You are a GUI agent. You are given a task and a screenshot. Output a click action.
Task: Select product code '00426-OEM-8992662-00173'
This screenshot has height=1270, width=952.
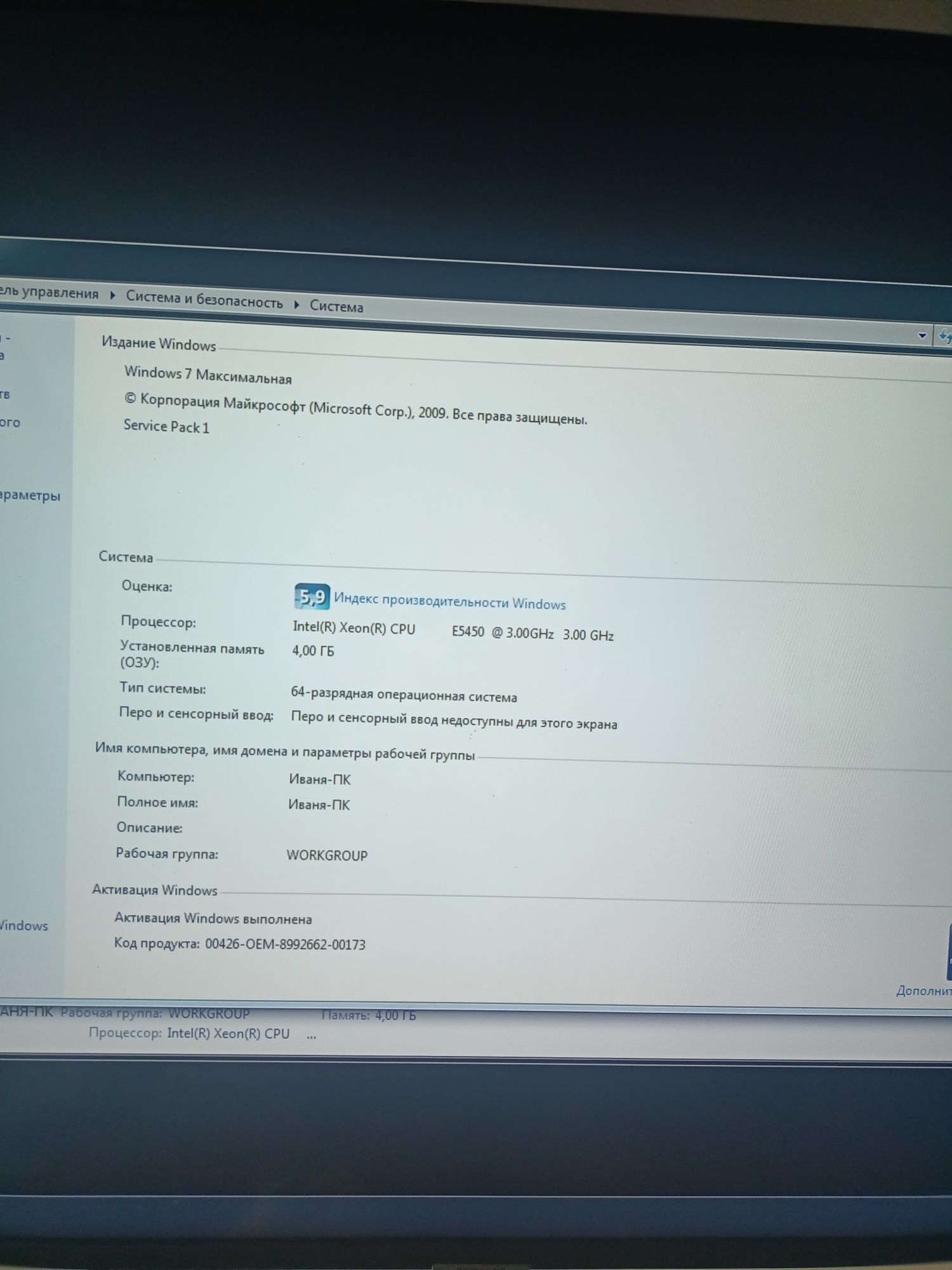pos(285,944)
